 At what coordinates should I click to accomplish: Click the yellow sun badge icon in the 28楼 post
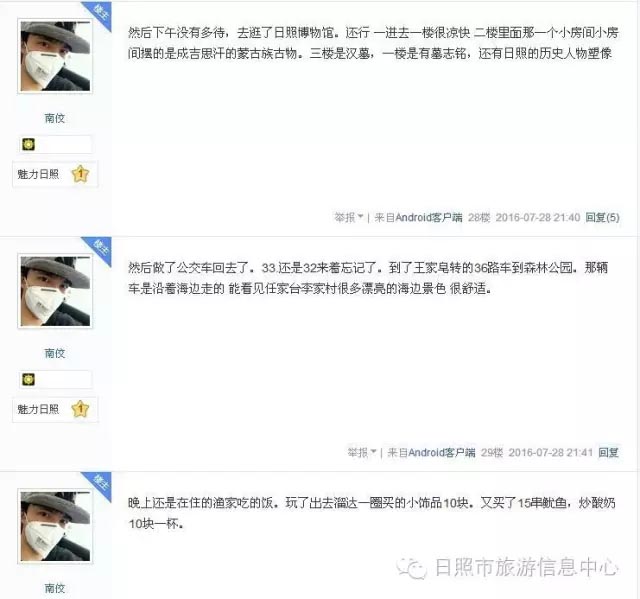(x=29, y=144)
